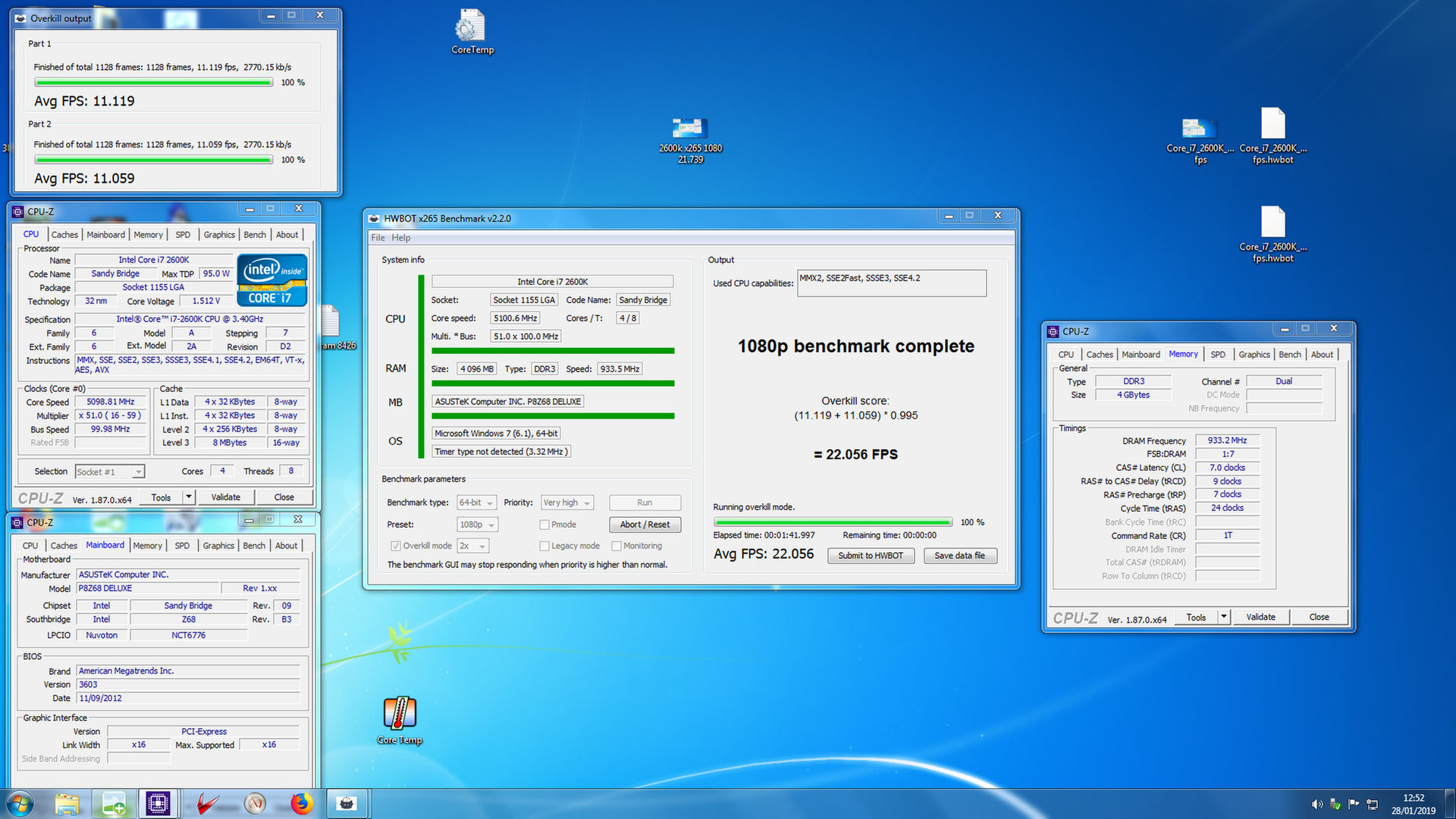Expand Tools arrow in CPU-Z Memory window
The height and width of the screenshot is (819, 1456).
(x=1223, y=617)
